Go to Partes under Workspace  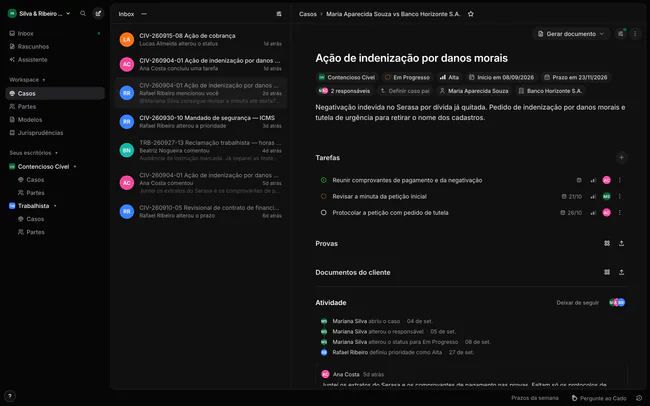tap(55, 107)
